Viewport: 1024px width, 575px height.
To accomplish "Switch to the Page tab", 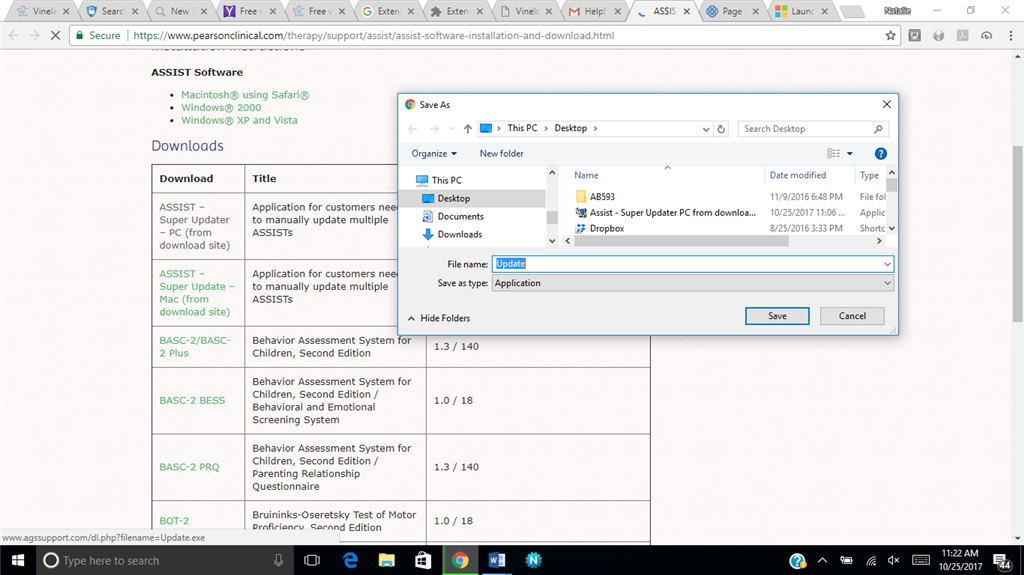I will click(x=731, y=11).
